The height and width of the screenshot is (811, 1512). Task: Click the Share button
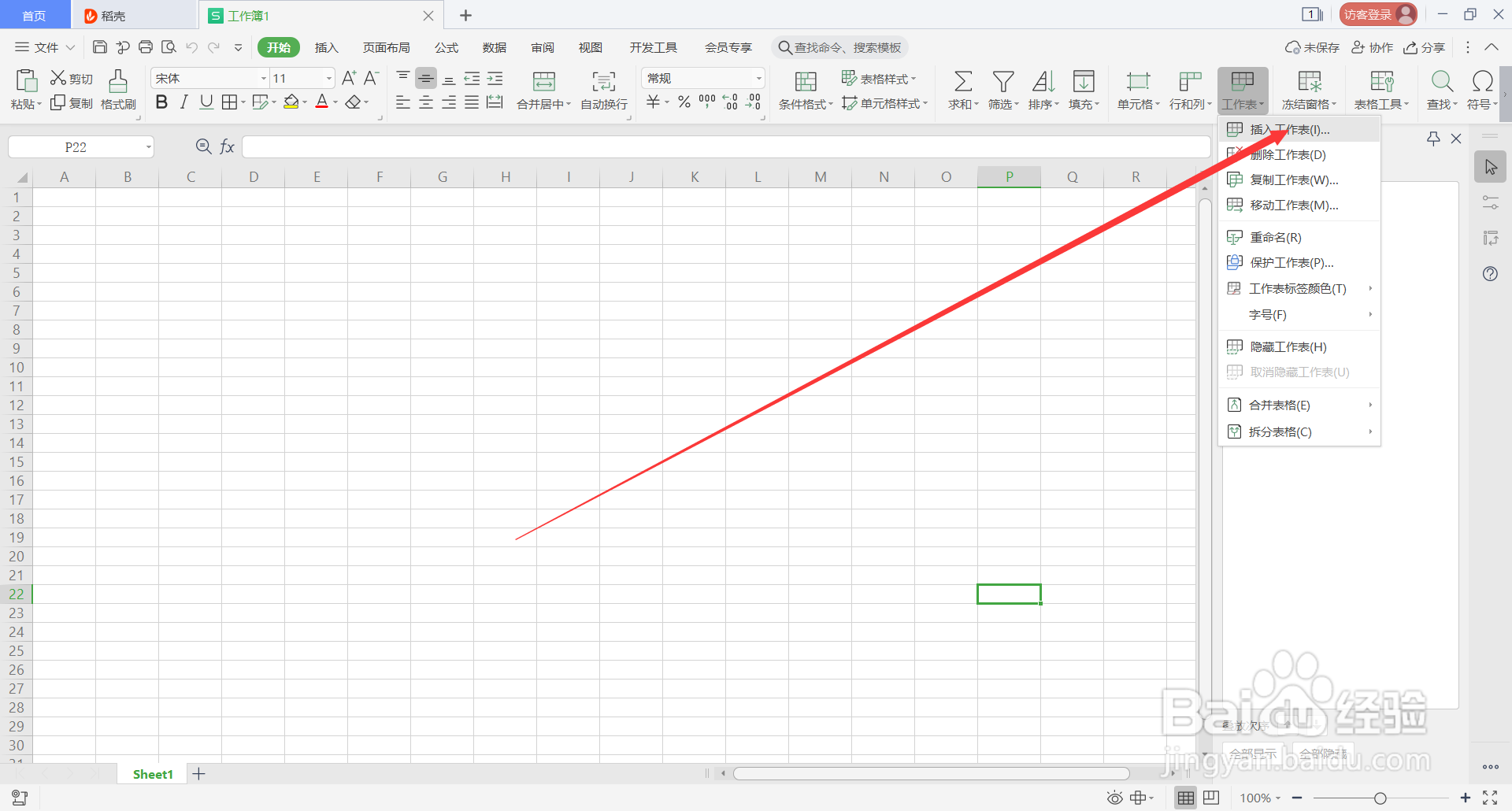coord(1425,47)
